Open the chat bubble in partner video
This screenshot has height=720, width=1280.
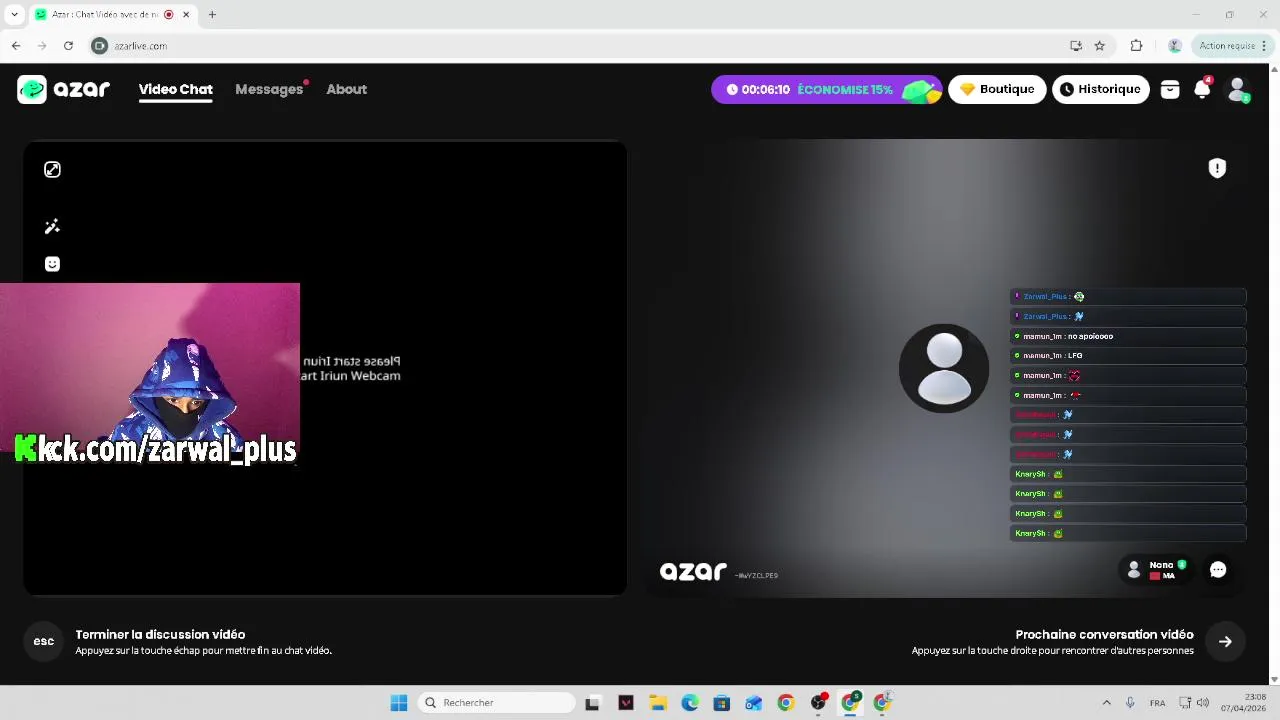[1218, 570]
